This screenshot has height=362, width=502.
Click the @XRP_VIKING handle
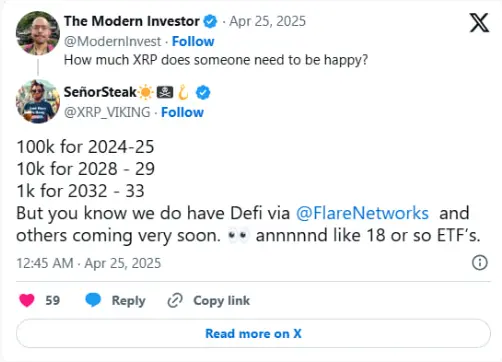coord(107,112)
